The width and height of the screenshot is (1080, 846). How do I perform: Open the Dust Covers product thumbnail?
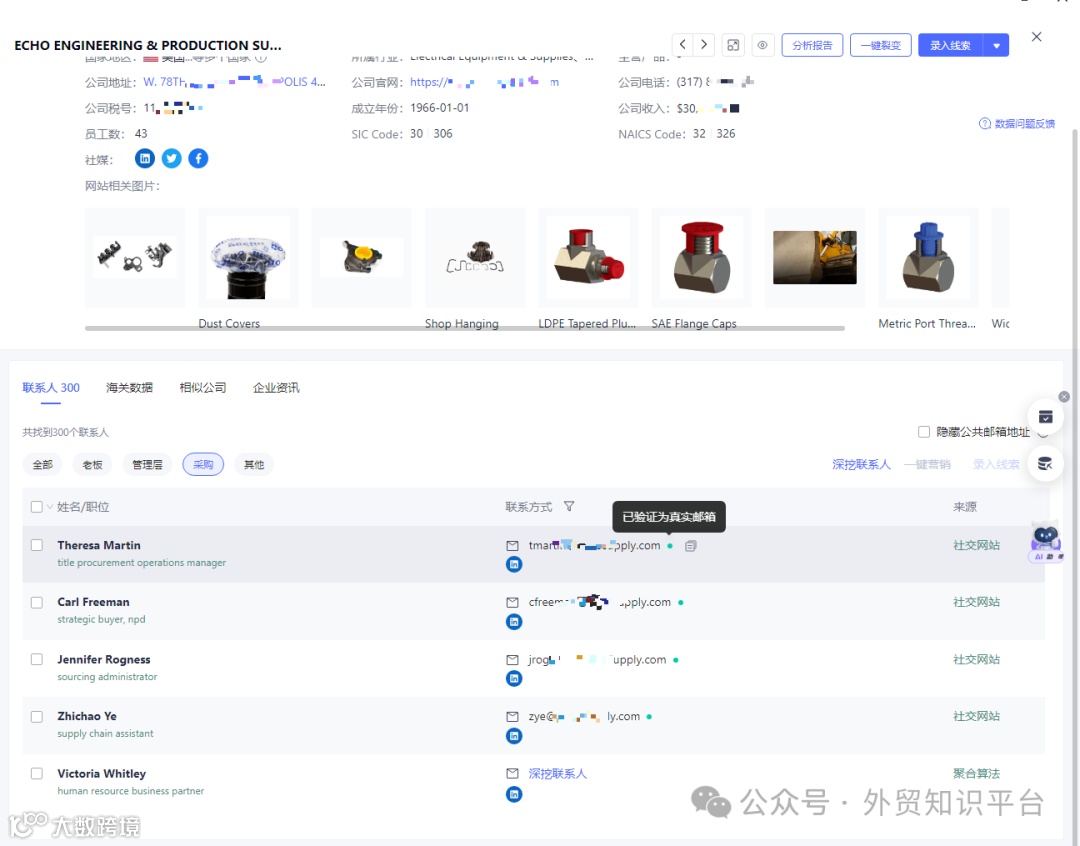(248, 258)
